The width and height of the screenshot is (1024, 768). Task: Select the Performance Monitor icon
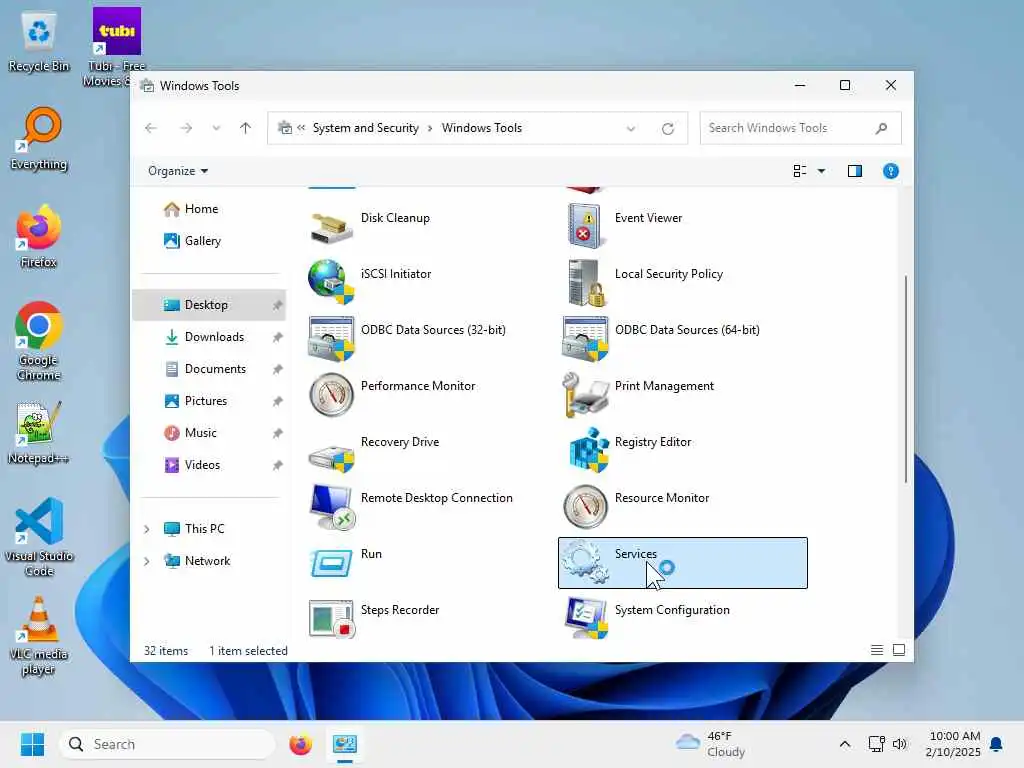[x=331, y=395]
